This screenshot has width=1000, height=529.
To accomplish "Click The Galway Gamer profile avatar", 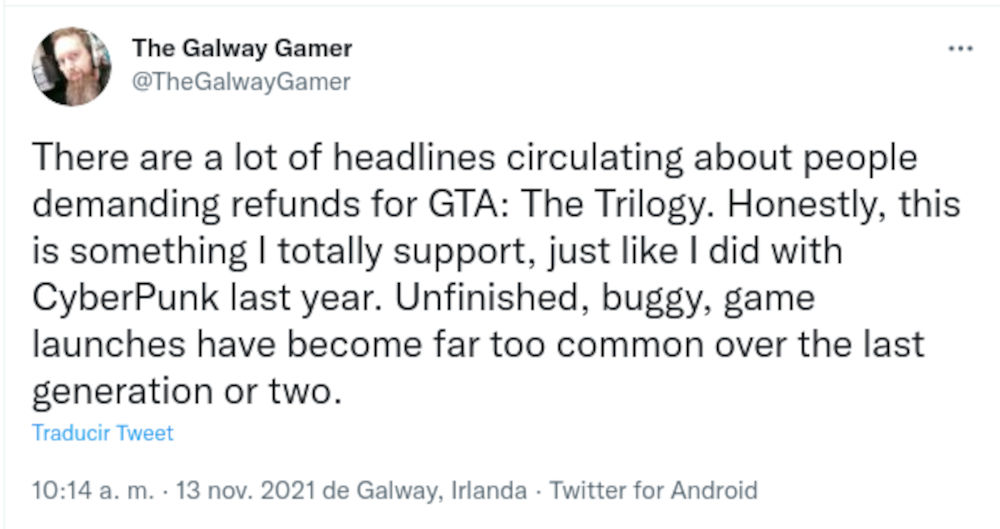I will click(71, 66).
